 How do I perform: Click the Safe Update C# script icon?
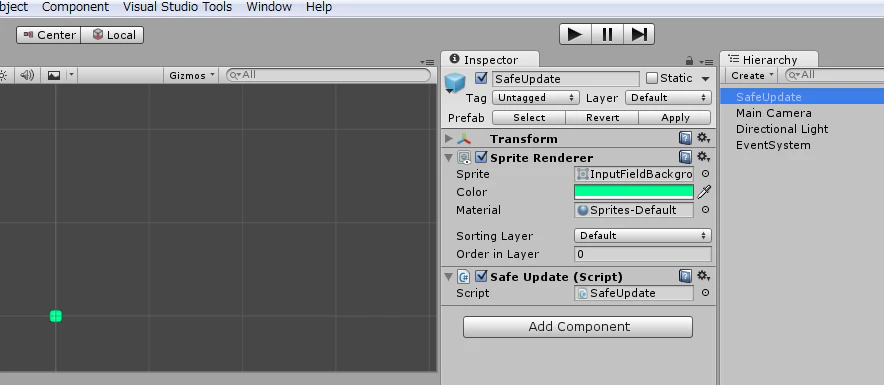pos(463,276)
